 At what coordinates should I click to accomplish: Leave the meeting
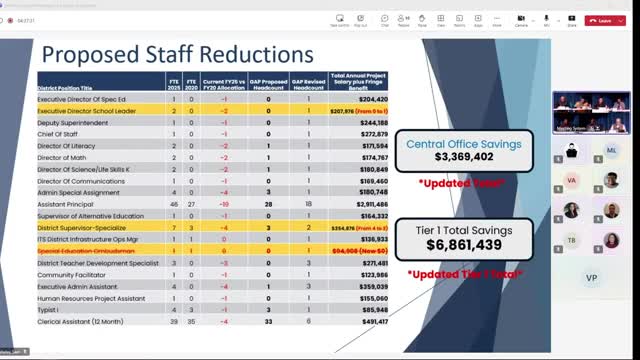601,20
